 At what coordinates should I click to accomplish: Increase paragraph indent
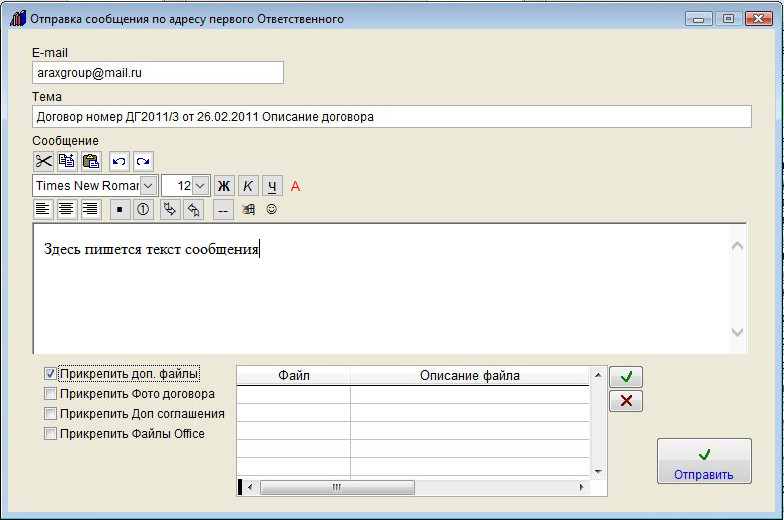click(170, 210)
